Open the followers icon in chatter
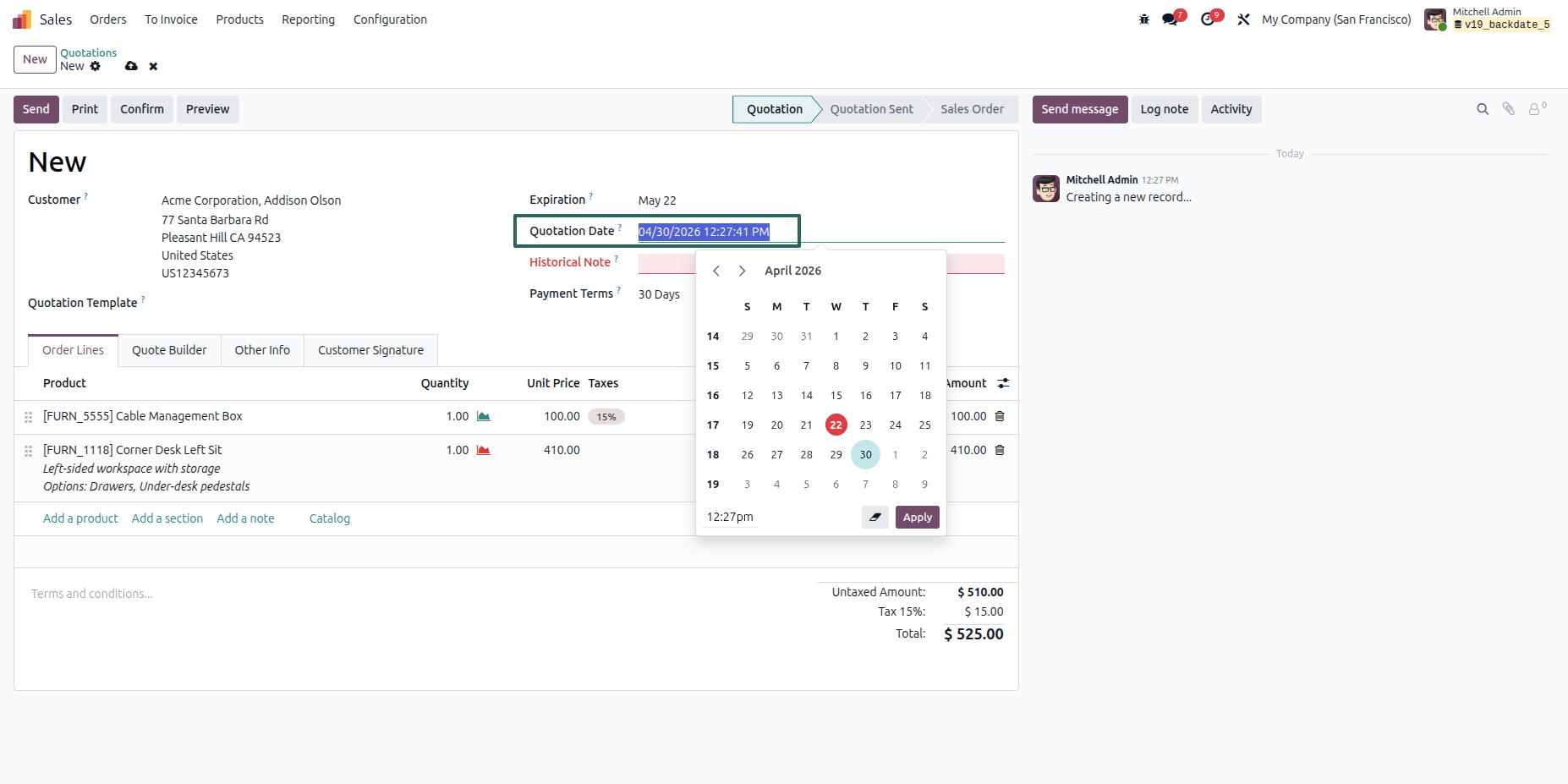 pos(1537,108)
